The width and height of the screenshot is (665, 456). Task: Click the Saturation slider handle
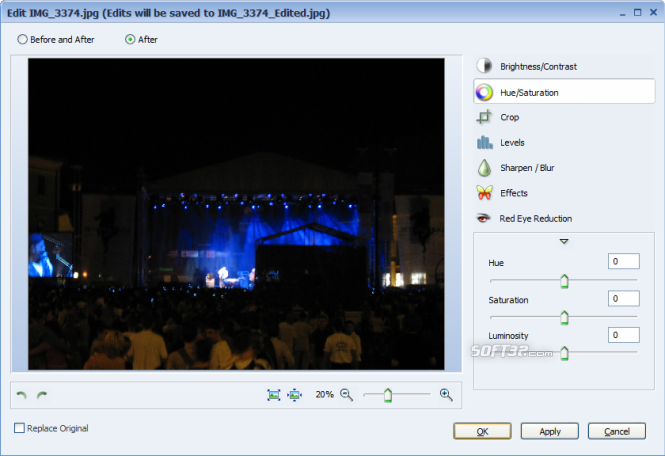point(564,318)
